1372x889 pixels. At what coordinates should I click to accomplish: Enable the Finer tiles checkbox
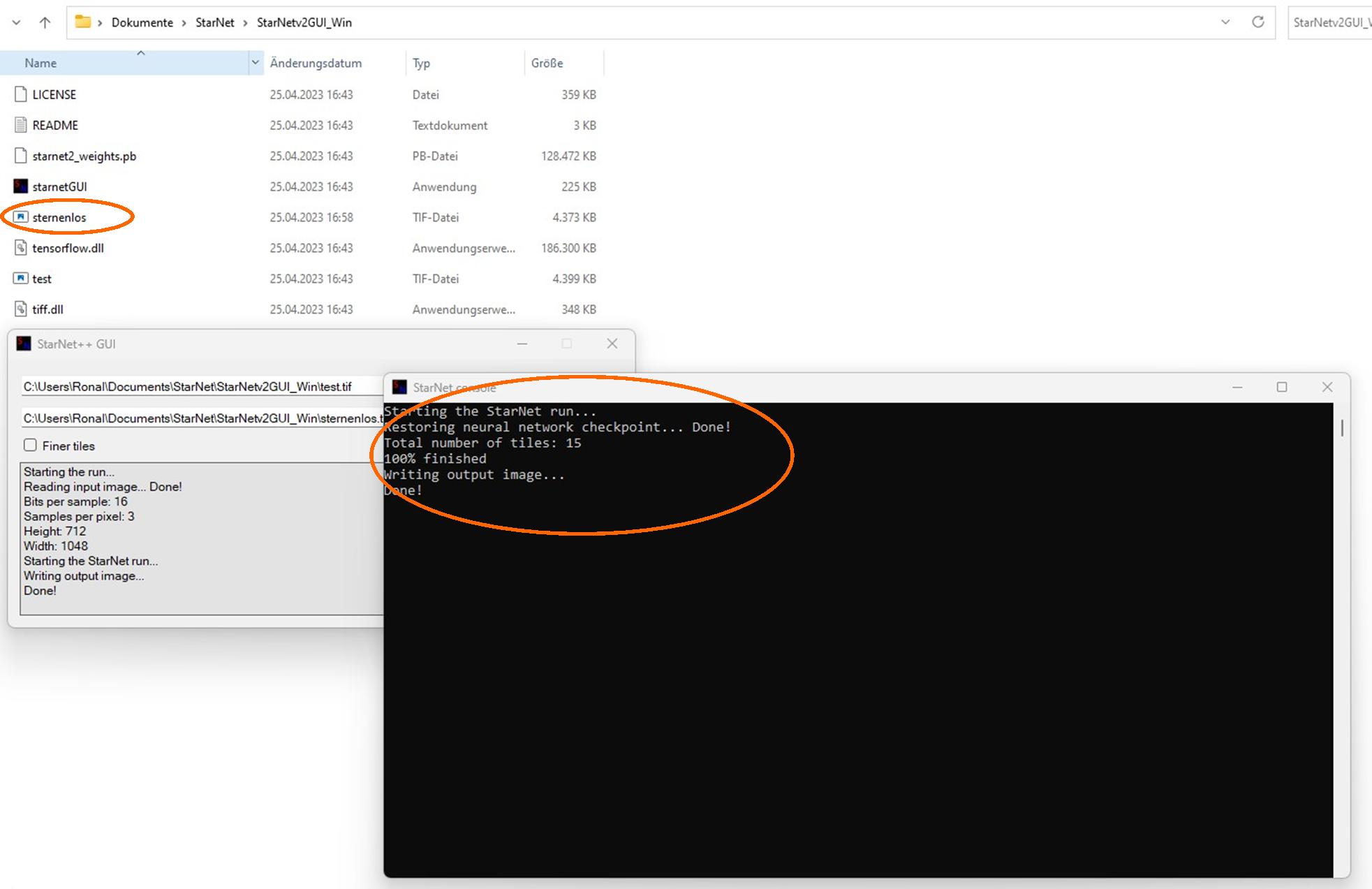coord(30,446)
